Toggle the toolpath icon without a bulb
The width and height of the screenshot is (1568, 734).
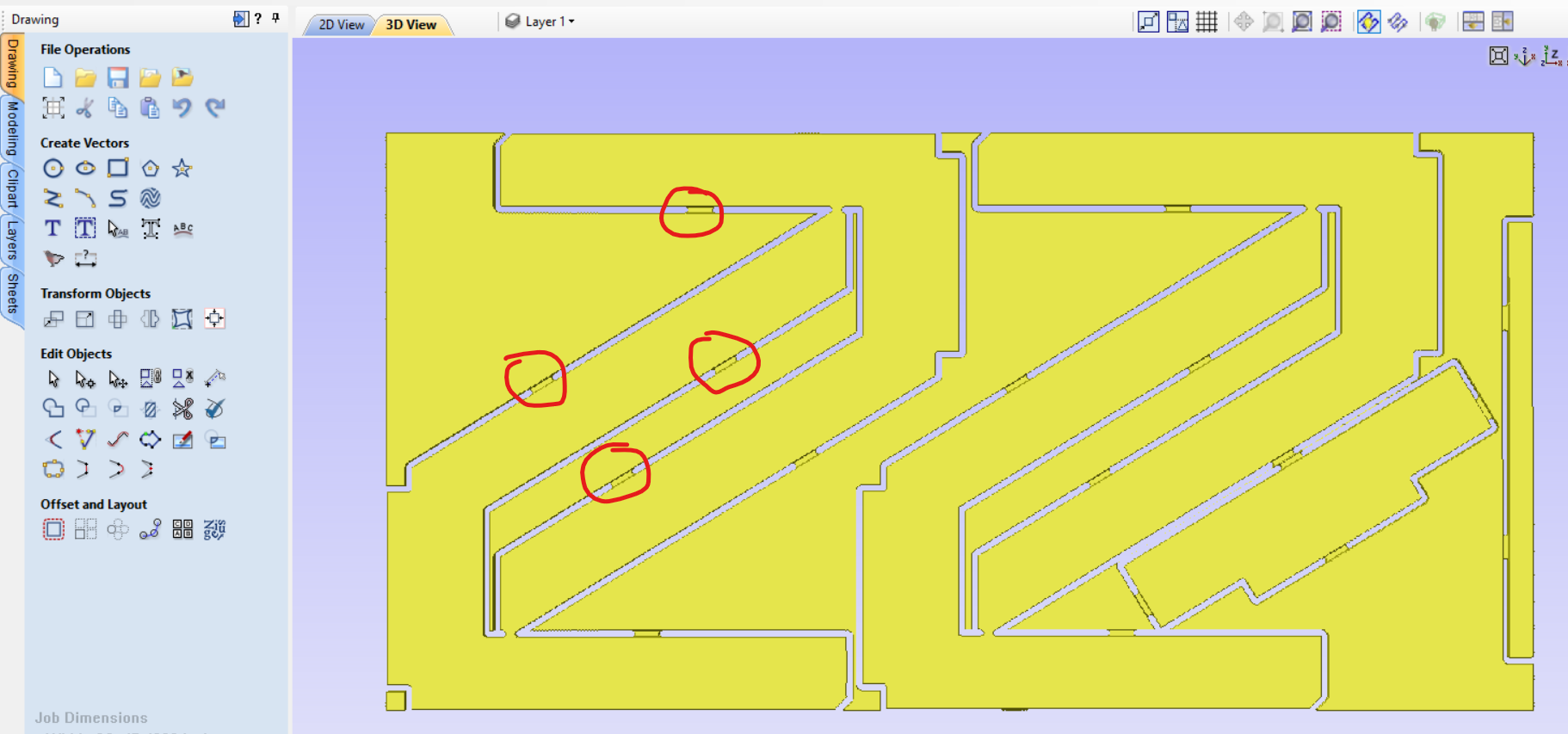1398,22
